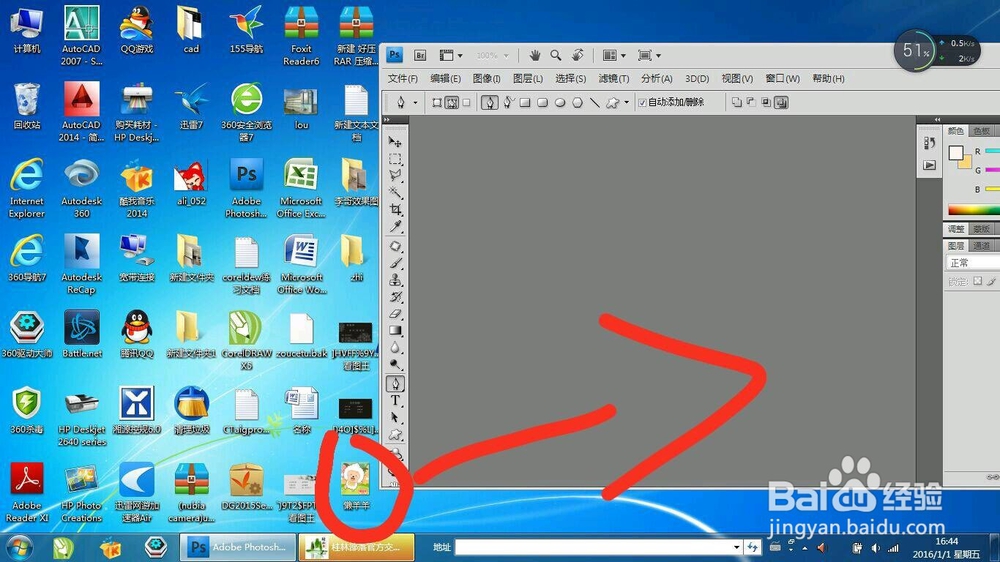Pick a color from the spectrum ramp
This screenshot has width=1000, height=562.
(974, 209)
